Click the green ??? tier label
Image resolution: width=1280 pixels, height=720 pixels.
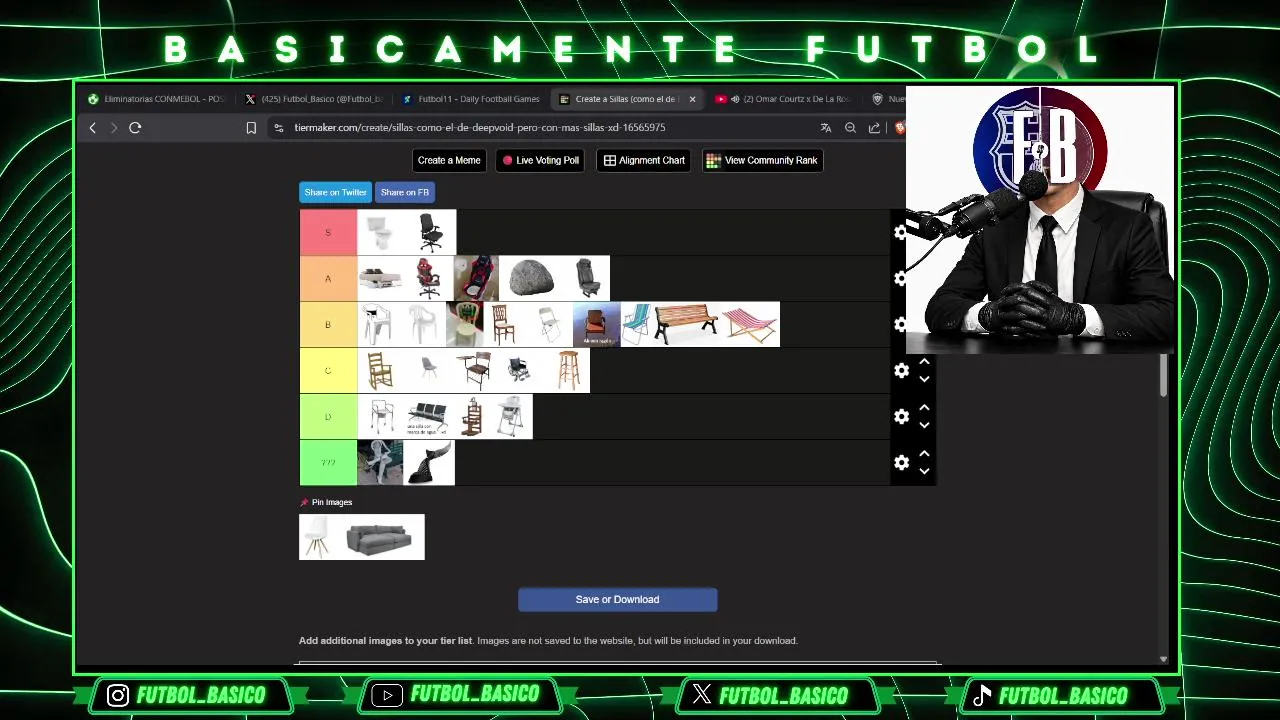328,462
